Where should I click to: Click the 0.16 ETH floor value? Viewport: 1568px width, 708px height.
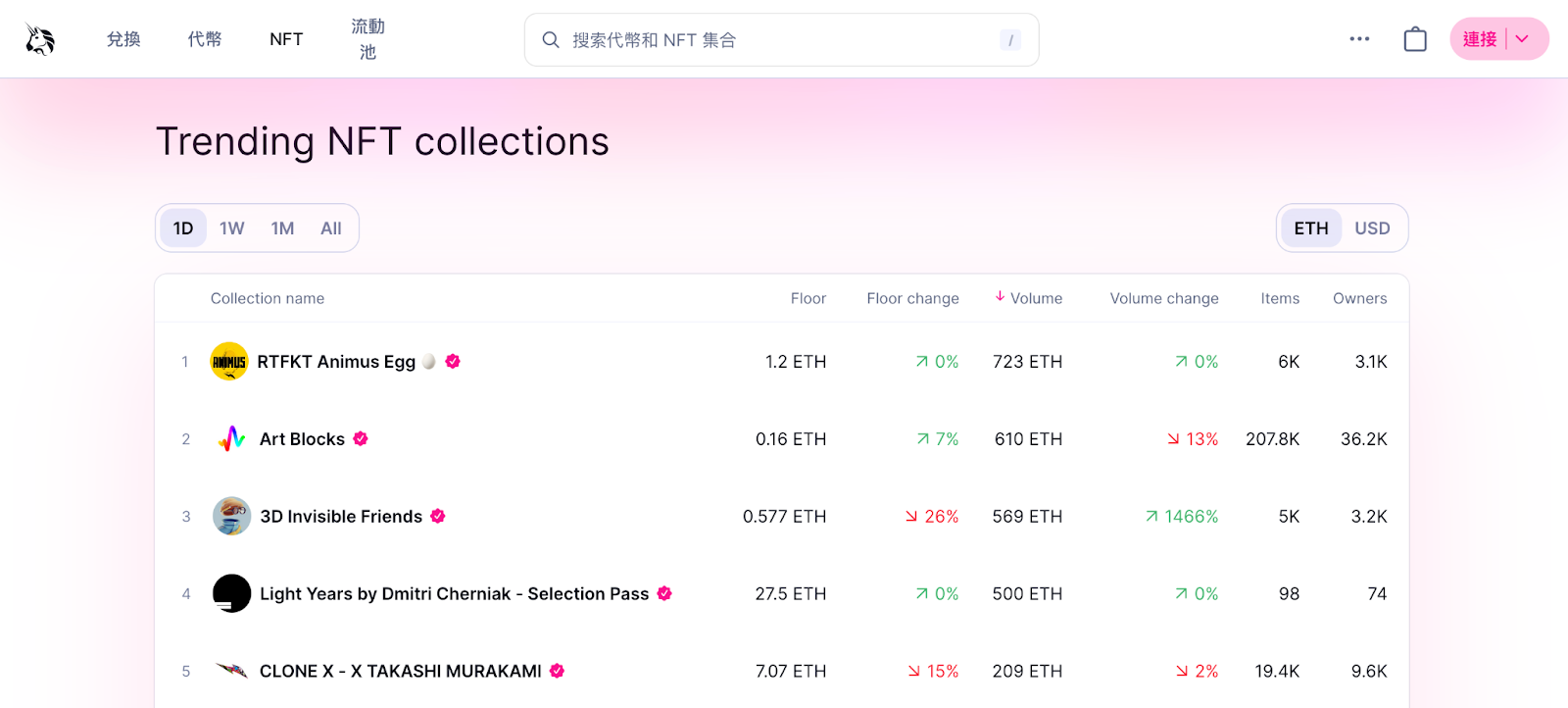(791, 439)
